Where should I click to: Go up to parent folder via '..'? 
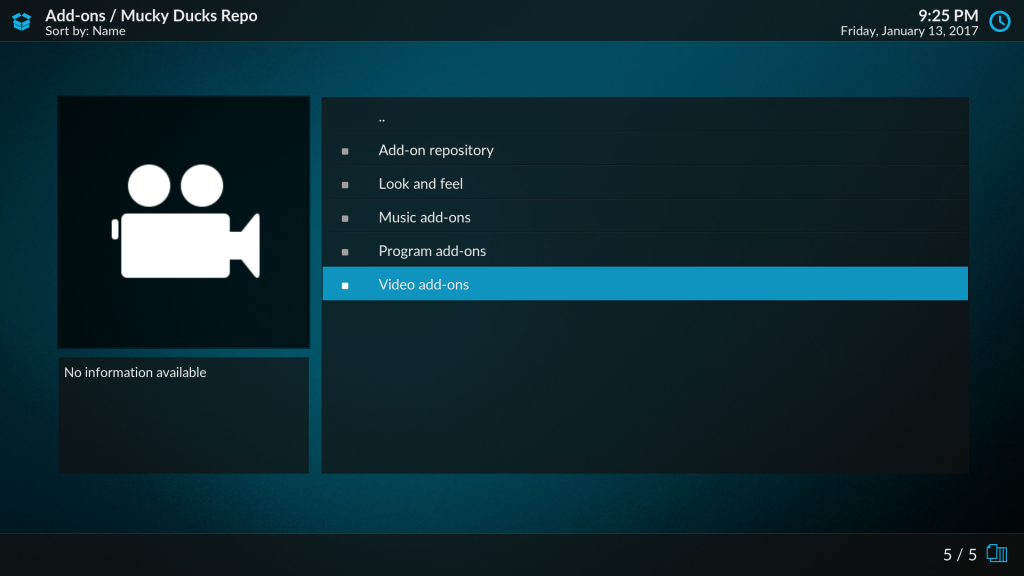[x=382, y=117]
